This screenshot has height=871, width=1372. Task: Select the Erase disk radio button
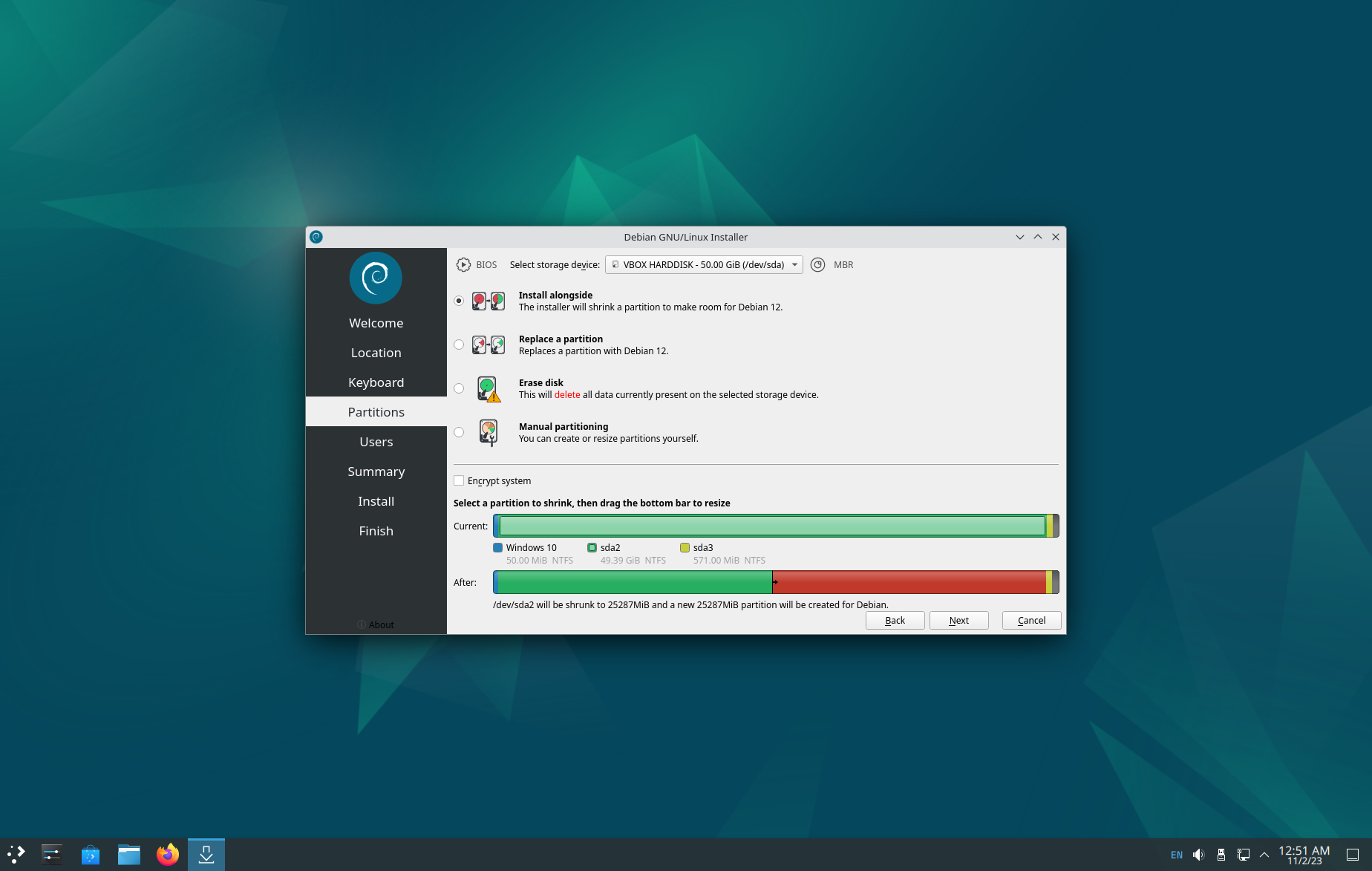[x=459, y=388]
